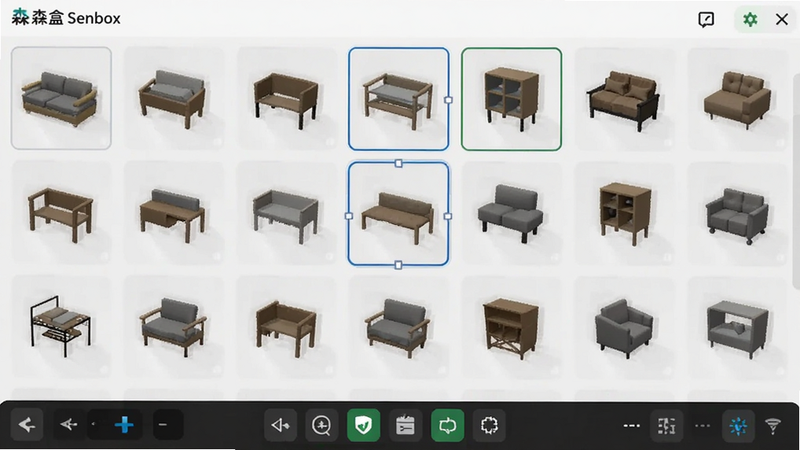This screenshot has height=450, width=800.
Task: Select the triangle flip tool icon
Action: coord(281,425)
